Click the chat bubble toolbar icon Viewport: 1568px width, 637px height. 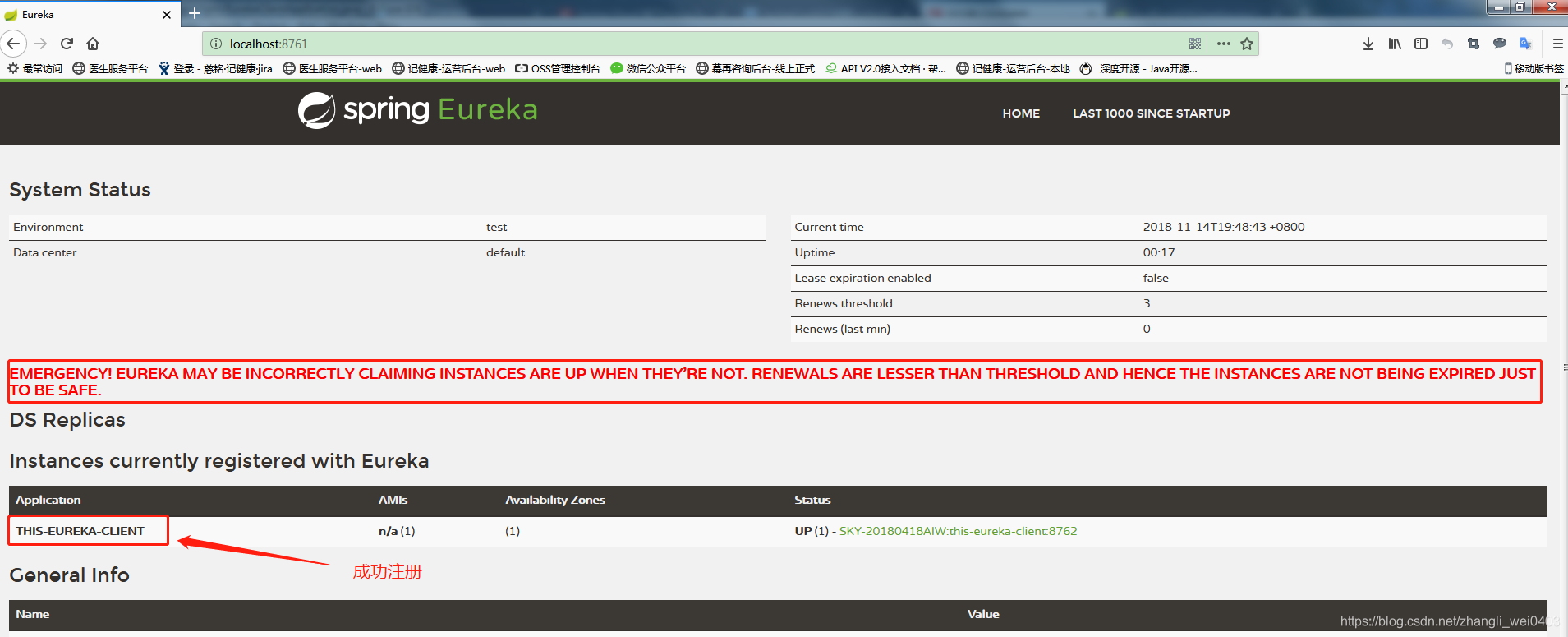1500,44
